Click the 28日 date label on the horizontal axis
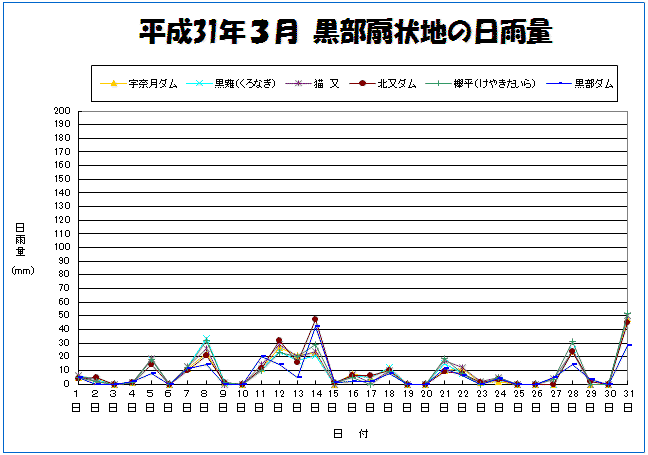 [572, 401]
